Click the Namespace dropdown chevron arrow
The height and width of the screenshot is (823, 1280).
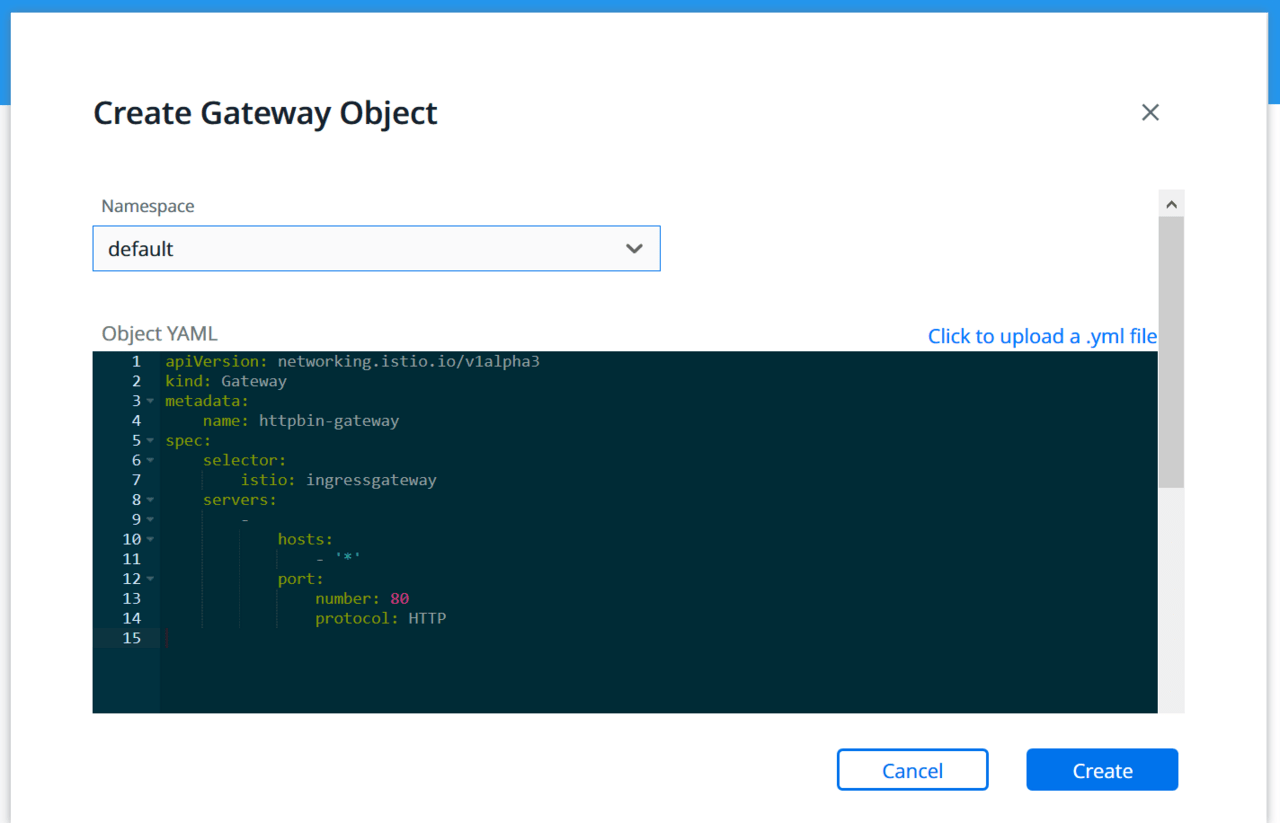634,248
